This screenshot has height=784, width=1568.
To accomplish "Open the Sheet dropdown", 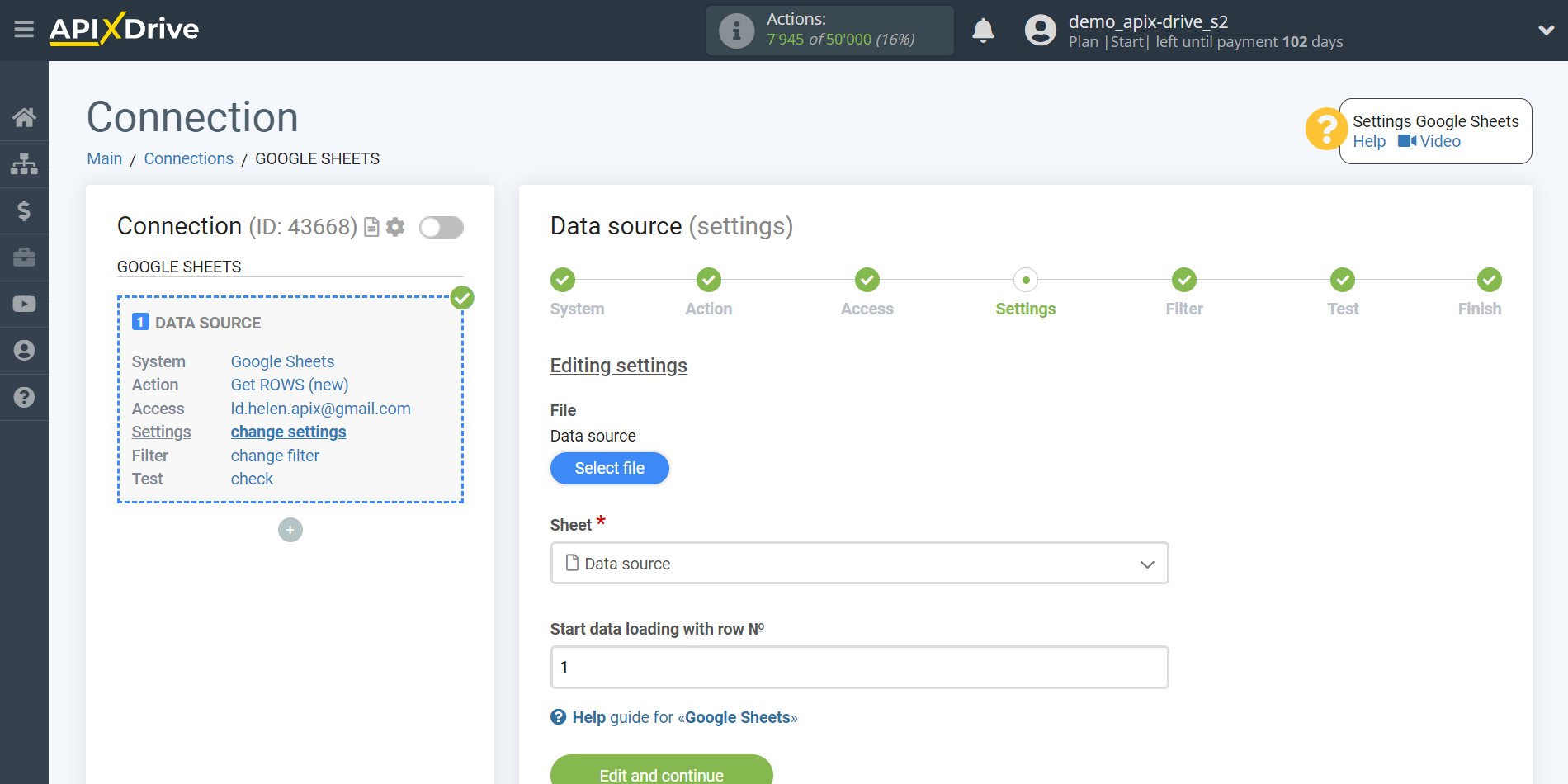I will point(859,563).
